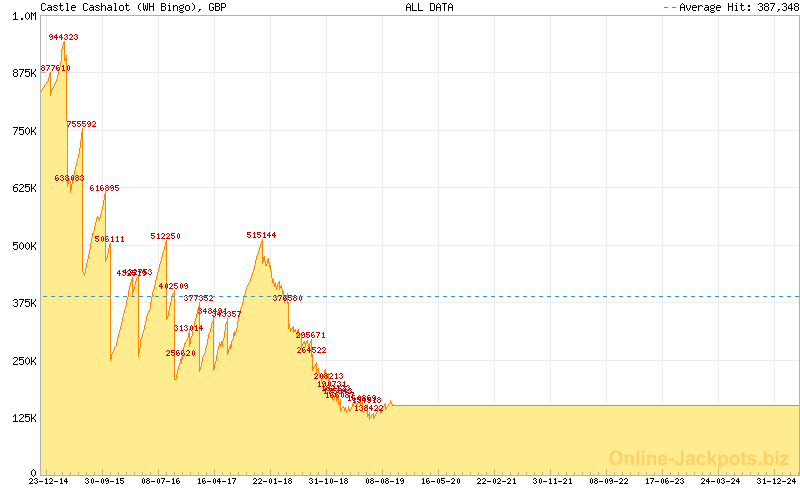800x490 pixels.
Task: Select the 616895 peak label
Action: tap(104, 188)
